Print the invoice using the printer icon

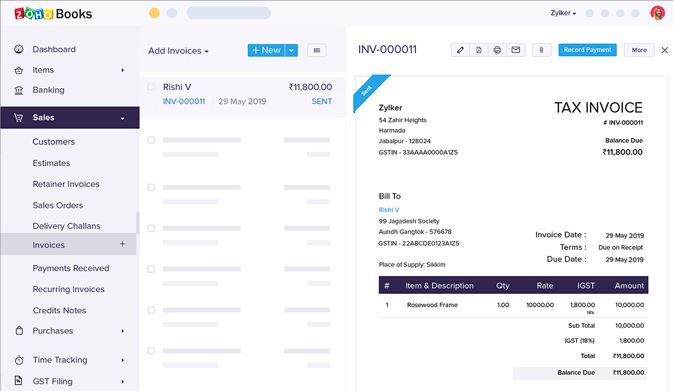[497, 50]
